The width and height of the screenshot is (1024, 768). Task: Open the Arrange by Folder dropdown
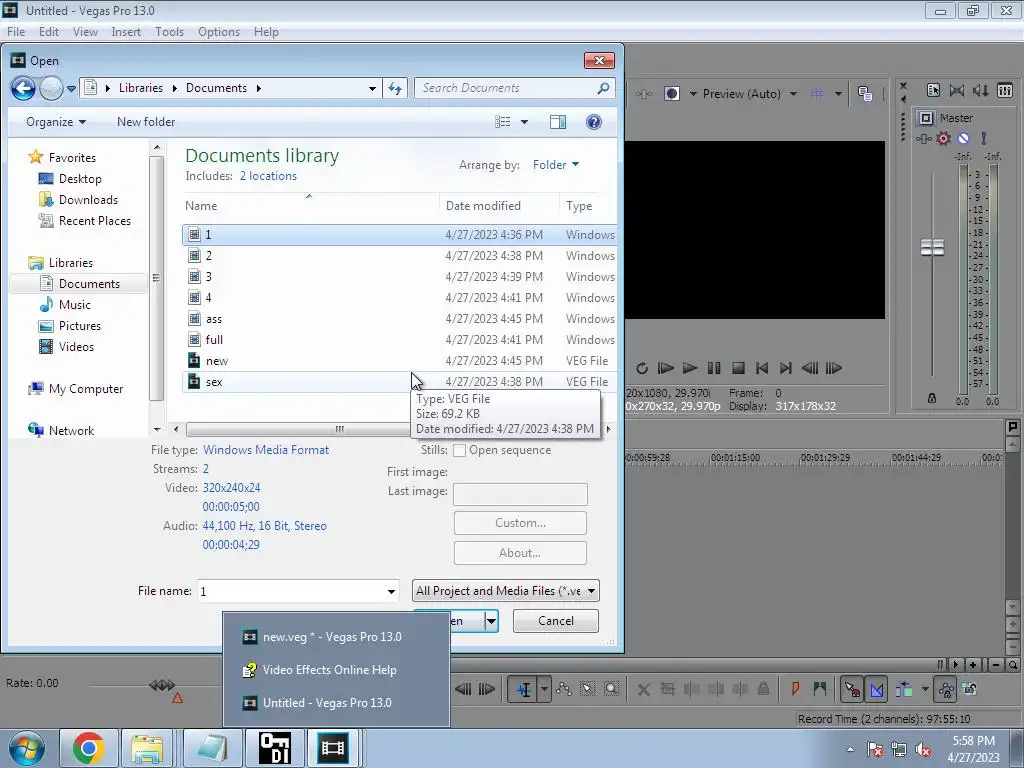pos(556,165)
